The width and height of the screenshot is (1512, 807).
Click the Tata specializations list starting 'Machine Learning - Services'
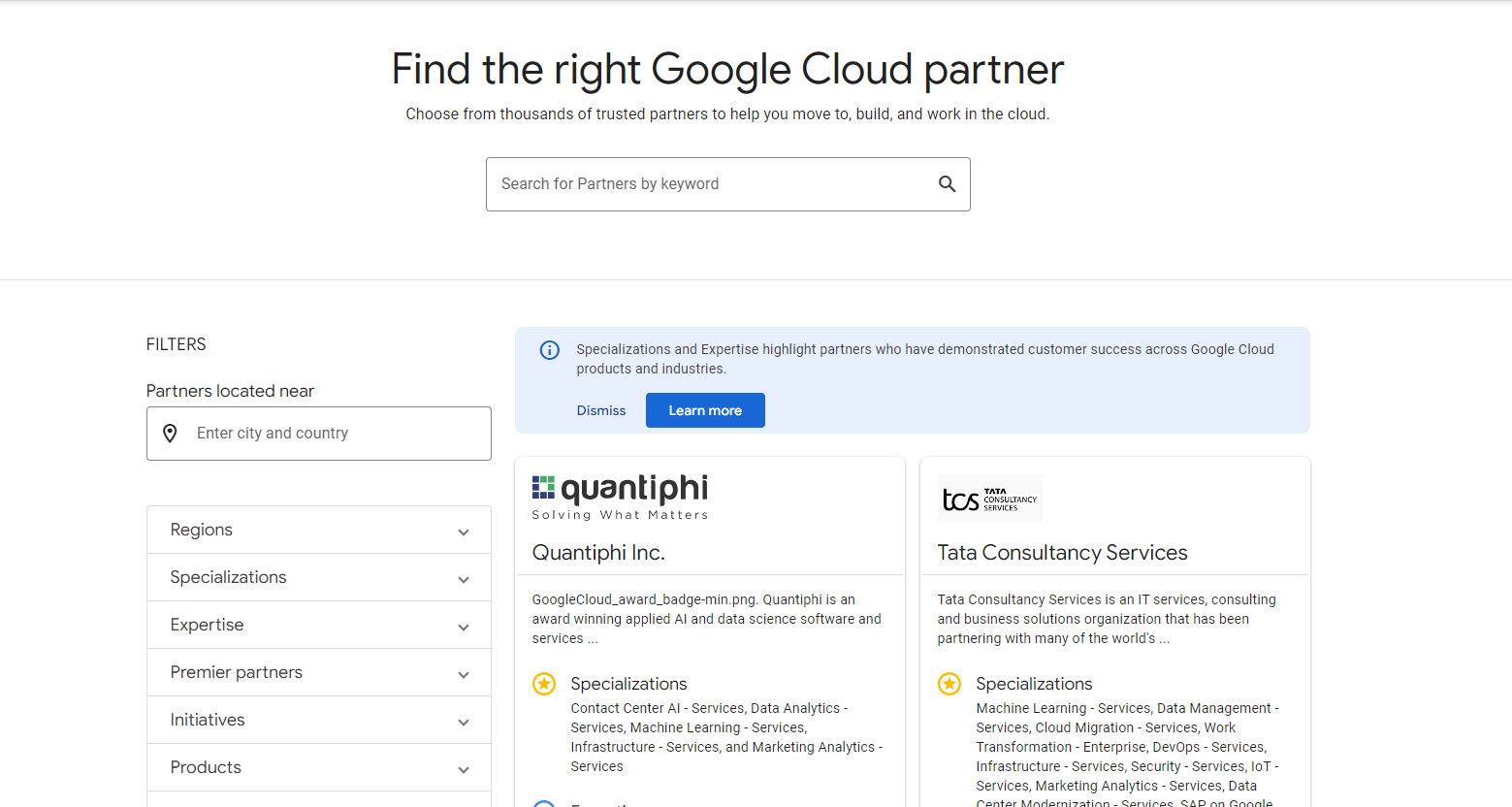(1128, 753)
